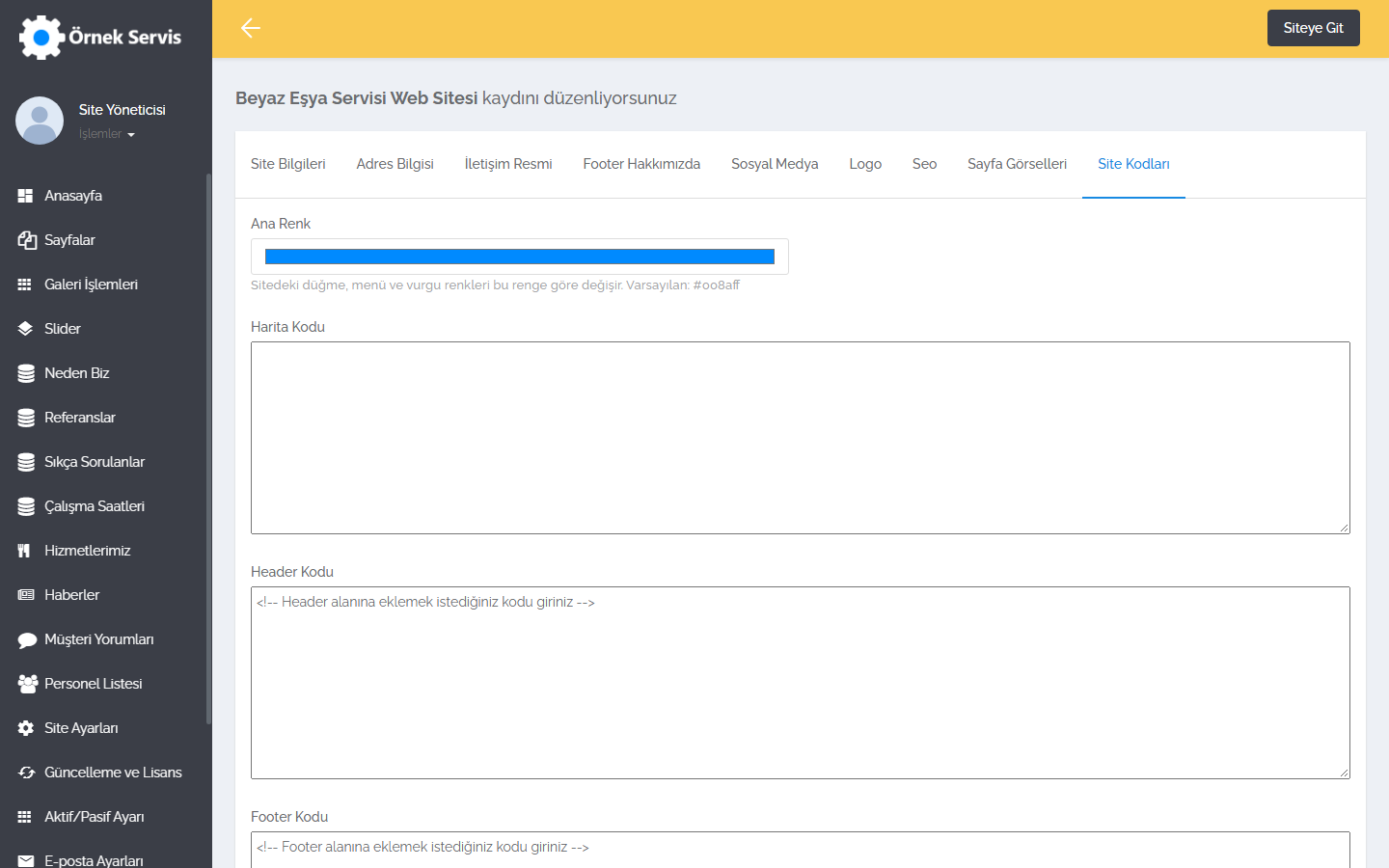Viewport: 1389px width, 868px height.
Task: Open the Adres Bilgisi tab
Action: [x=395, y=164]
